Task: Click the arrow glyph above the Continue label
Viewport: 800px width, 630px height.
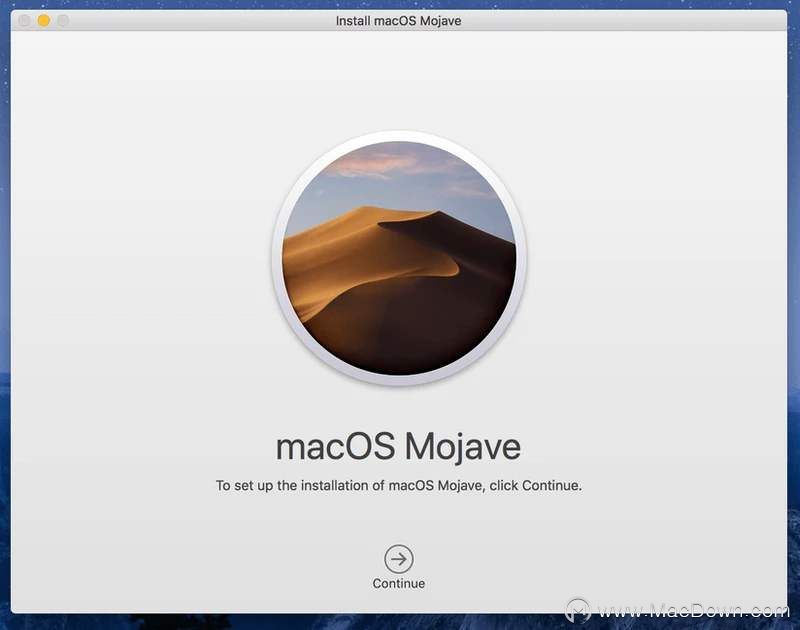Action: pos(399,560)
